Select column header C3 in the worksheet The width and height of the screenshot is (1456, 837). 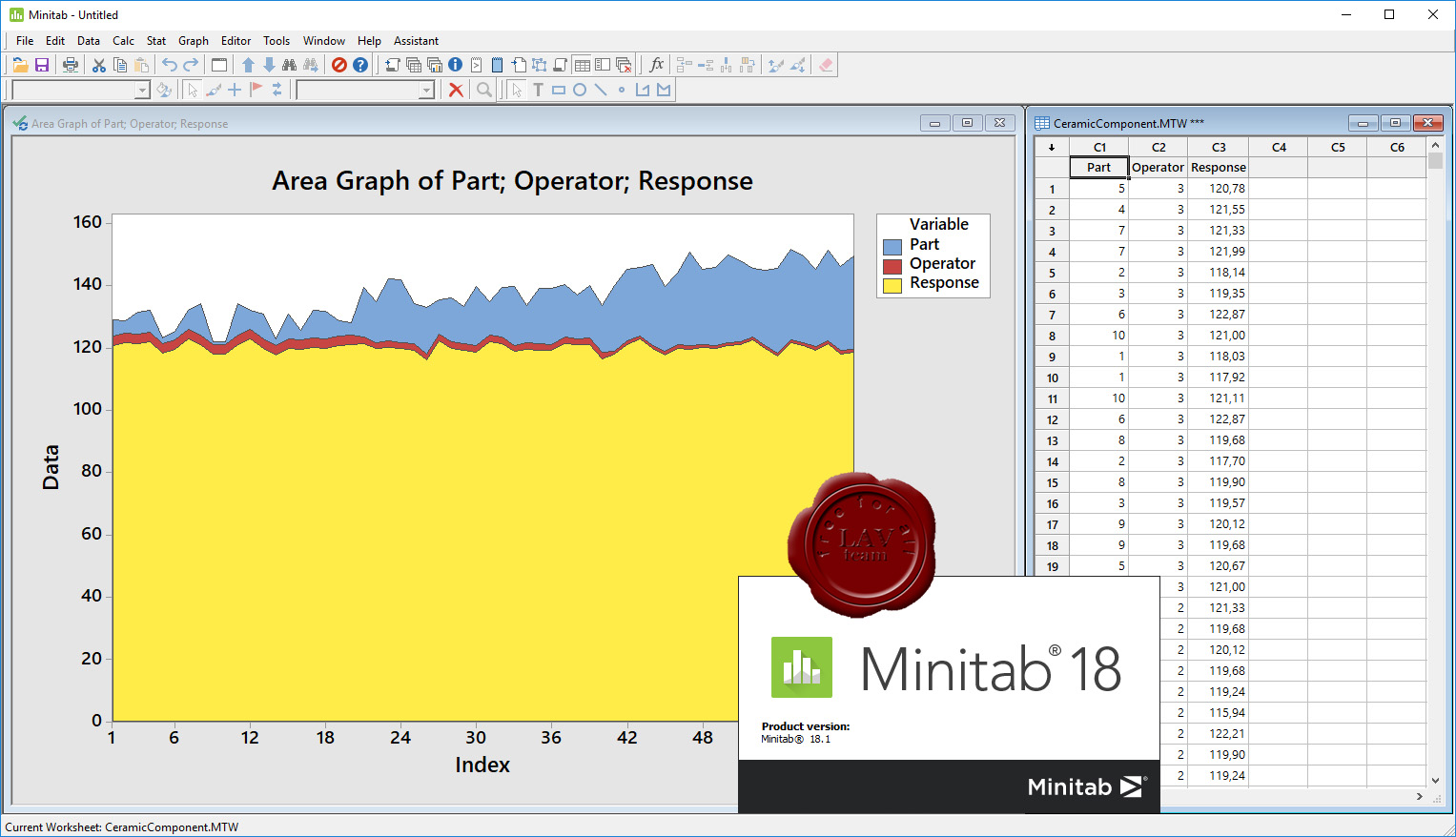1219,147
